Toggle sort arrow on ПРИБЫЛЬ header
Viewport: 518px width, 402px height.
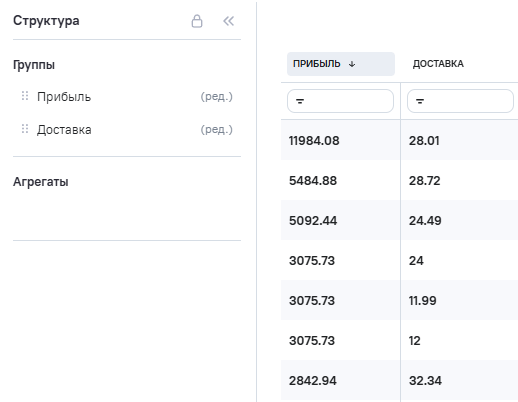pyautogui.click(x=352, y=64)
